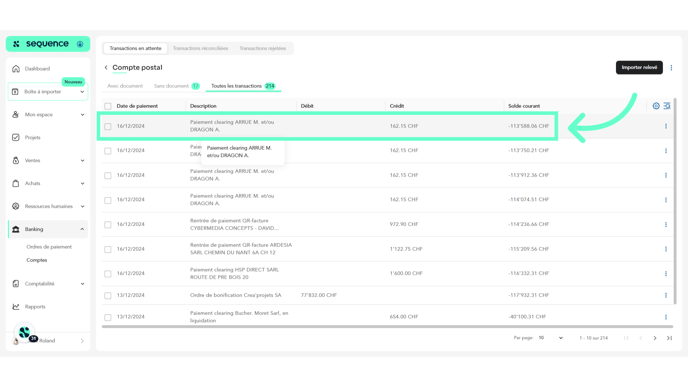Open row menu for CYBERMEDIA CONCEPTS transaction
Image resolution: width=688 pixels, height=387 pixels.
(x=666, y=224)
